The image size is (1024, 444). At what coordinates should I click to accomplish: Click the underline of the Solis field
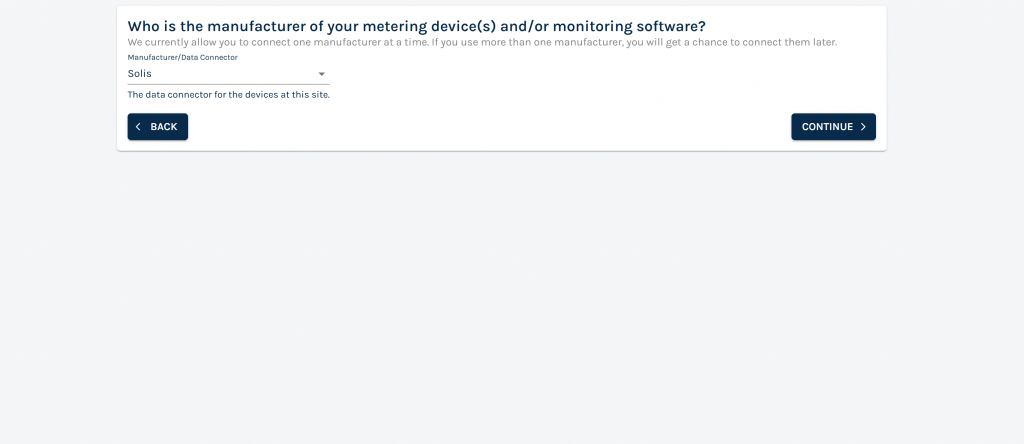229,84
